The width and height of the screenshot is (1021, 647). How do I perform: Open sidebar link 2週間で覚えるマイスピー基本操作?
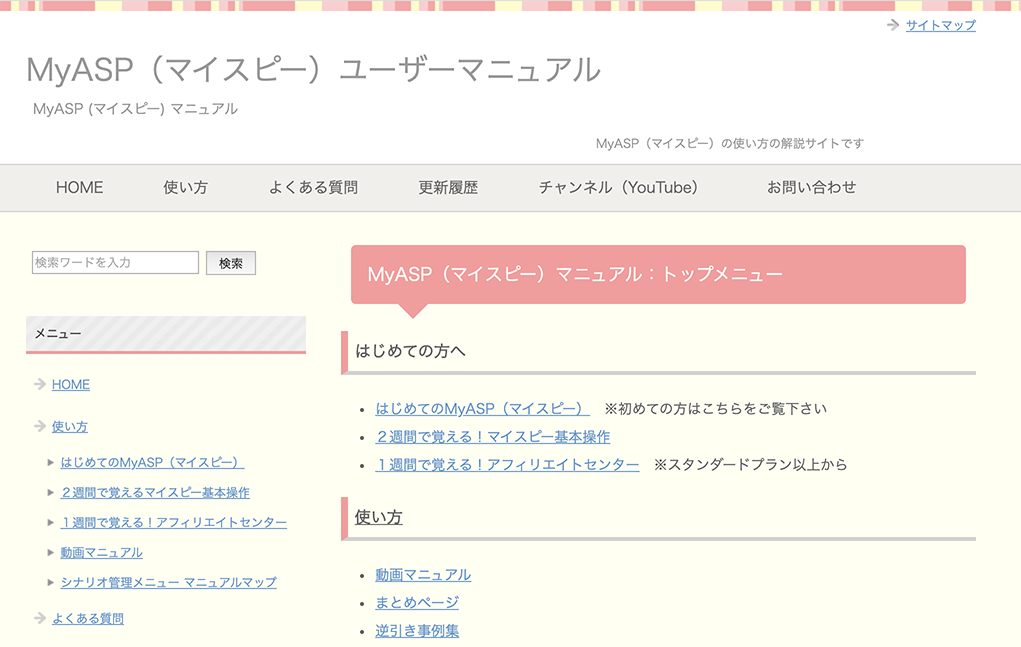click(x=155, y=493)
